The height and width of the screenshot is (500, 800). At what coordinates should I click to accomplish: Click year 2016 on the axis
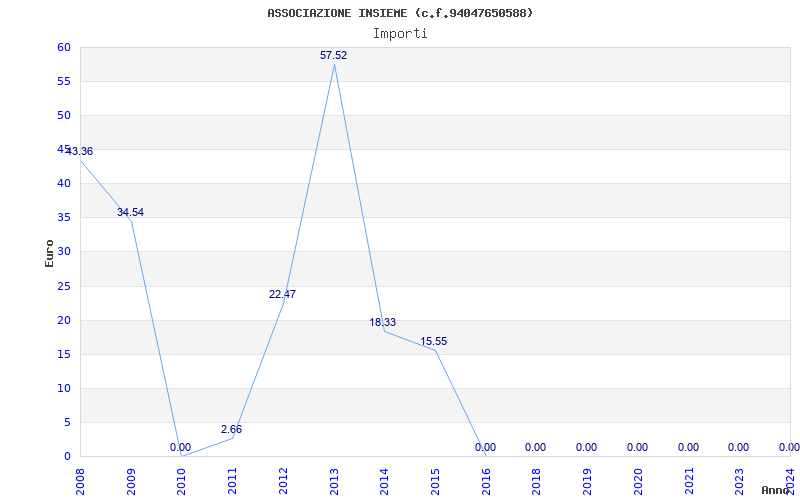click(486, 481)
